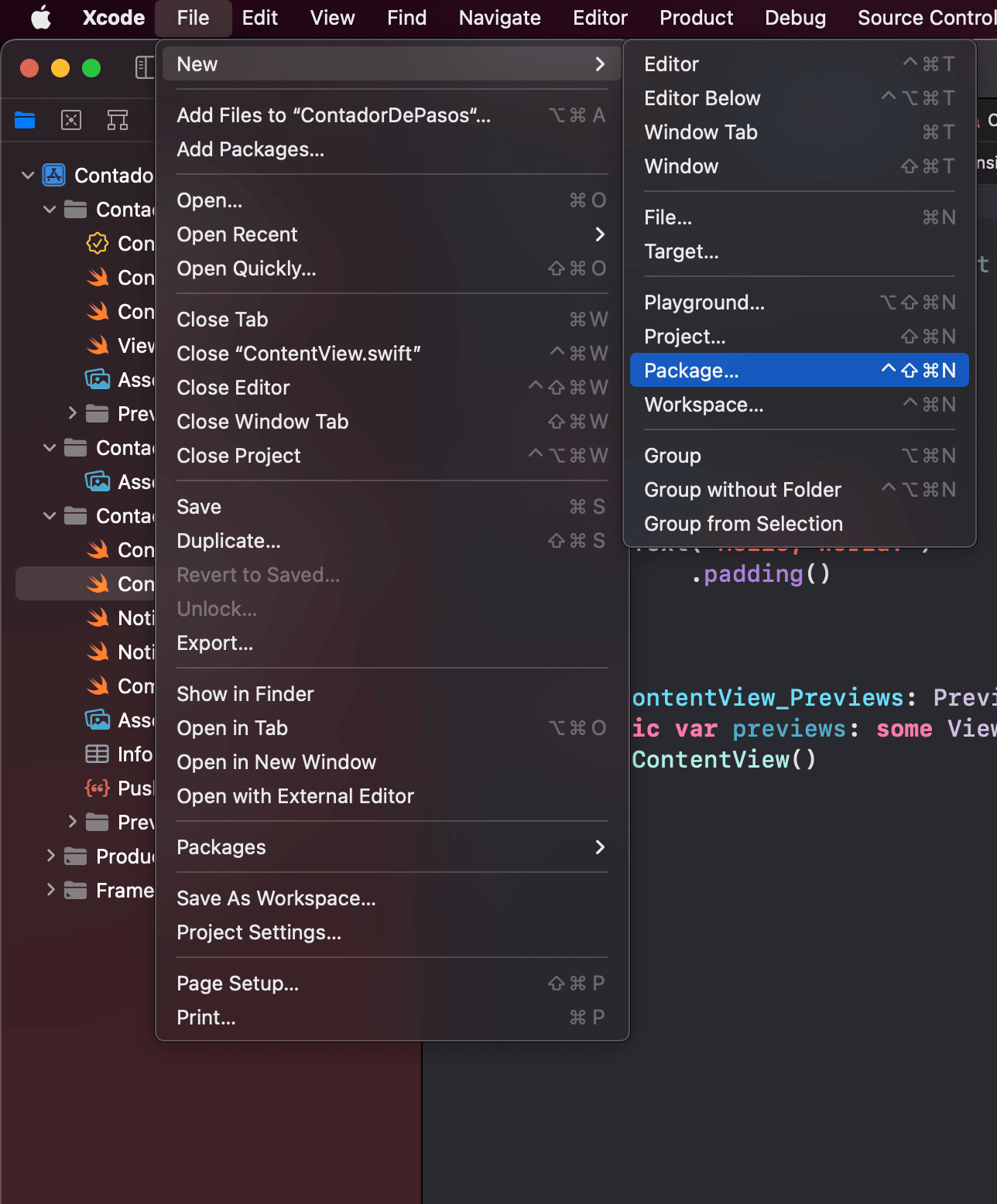Open the File menu

[193, 18]
